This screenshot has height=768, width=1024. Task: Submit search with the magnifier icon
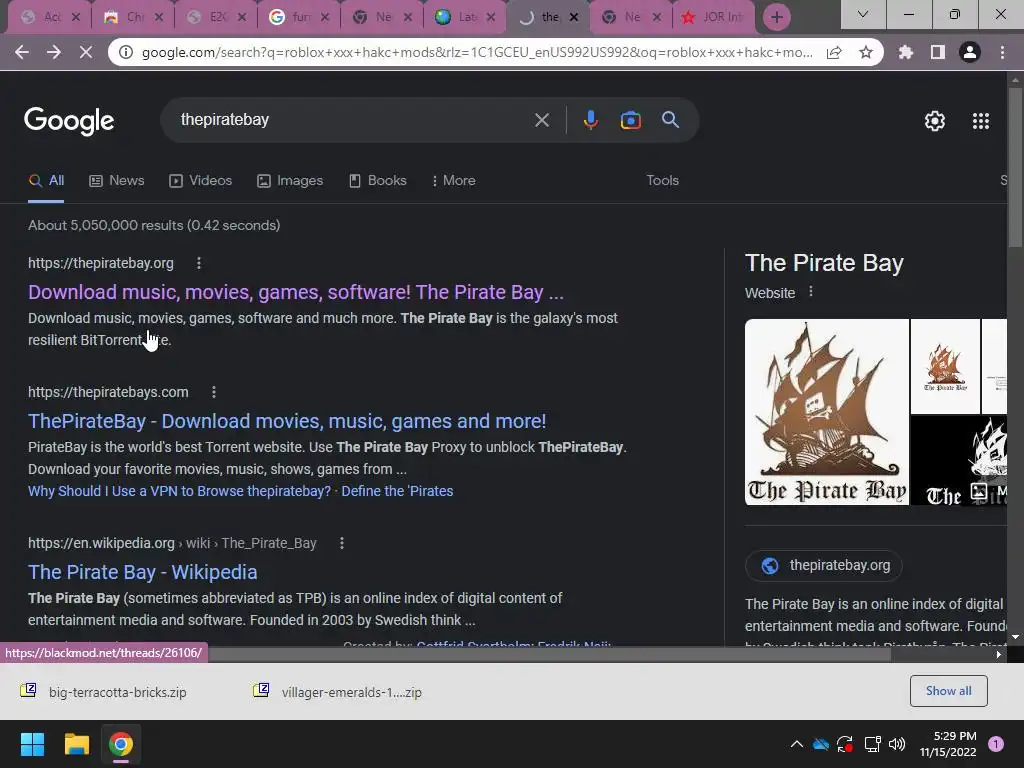click(x=670, y=120)
